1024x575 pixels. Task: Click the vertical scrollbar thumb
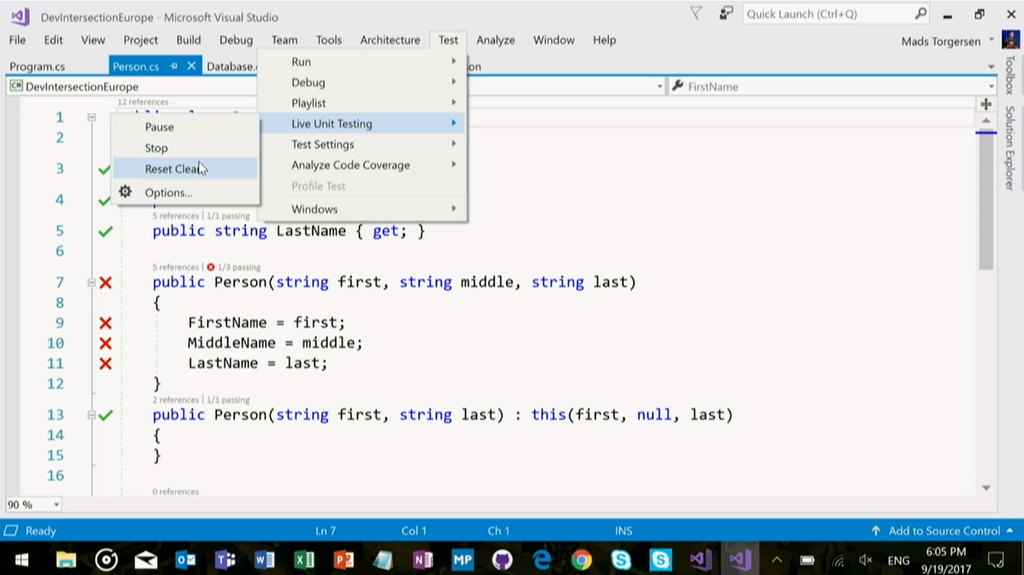point(986,201)
